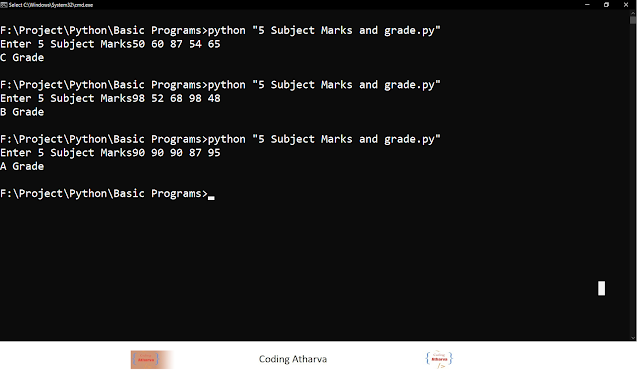Click the orange Coding Atharva logo
The height and width of the screenshot is (376, 640).
tap(151, 359)
